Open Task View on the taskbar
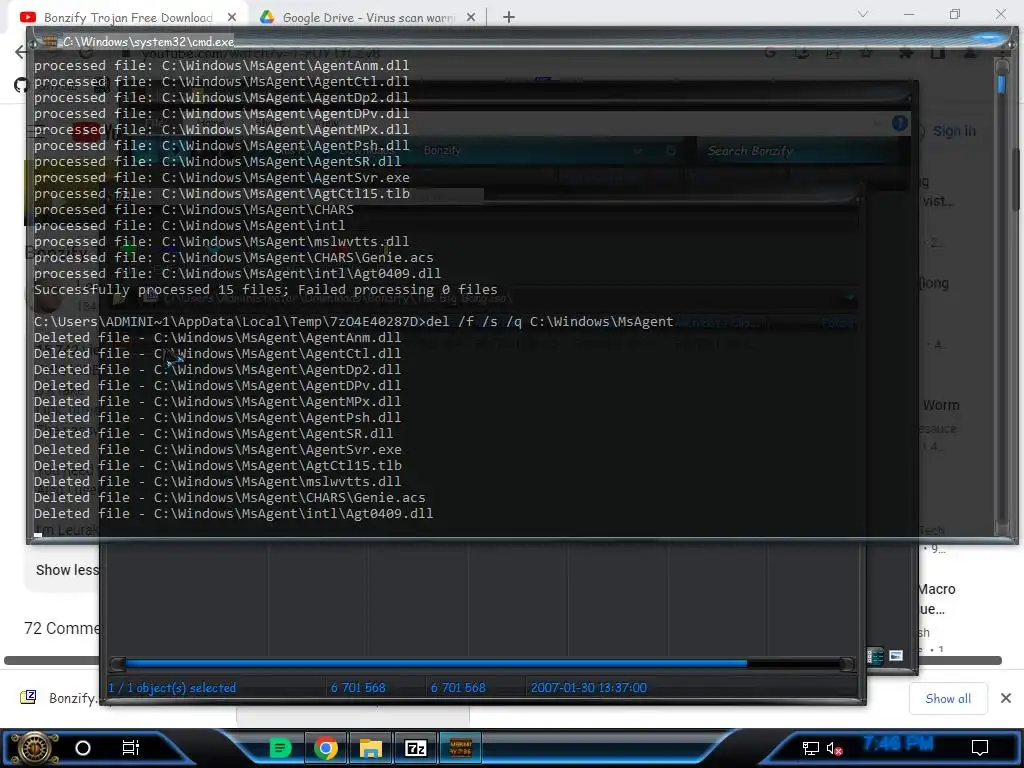This screenshot has height=768, width=1024. [131, 748]
